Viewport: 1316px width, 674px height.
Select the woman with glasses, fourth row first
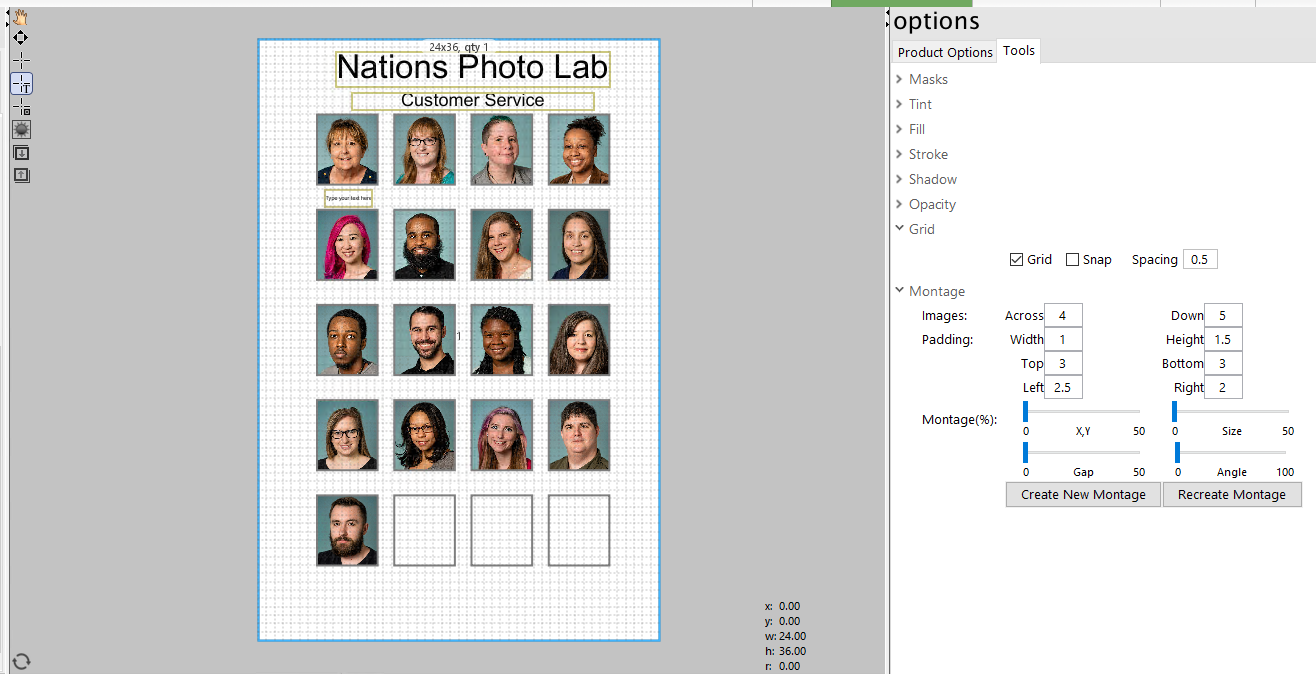[x=347, y=435]
